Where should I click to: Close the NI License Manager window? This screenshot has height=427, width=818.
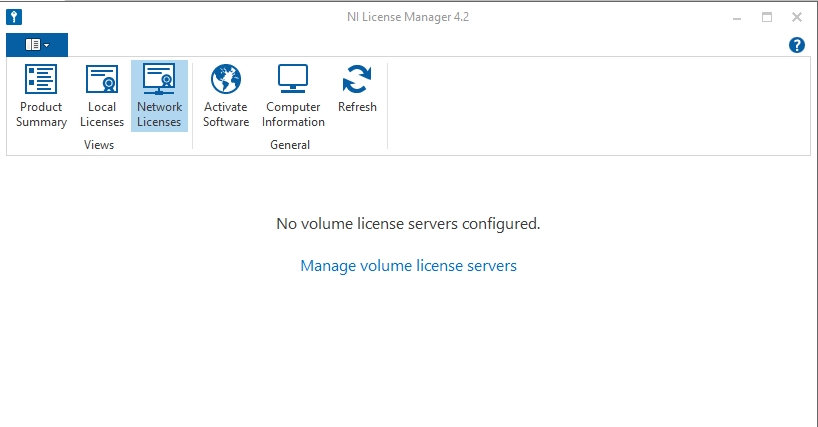(797, 17)
